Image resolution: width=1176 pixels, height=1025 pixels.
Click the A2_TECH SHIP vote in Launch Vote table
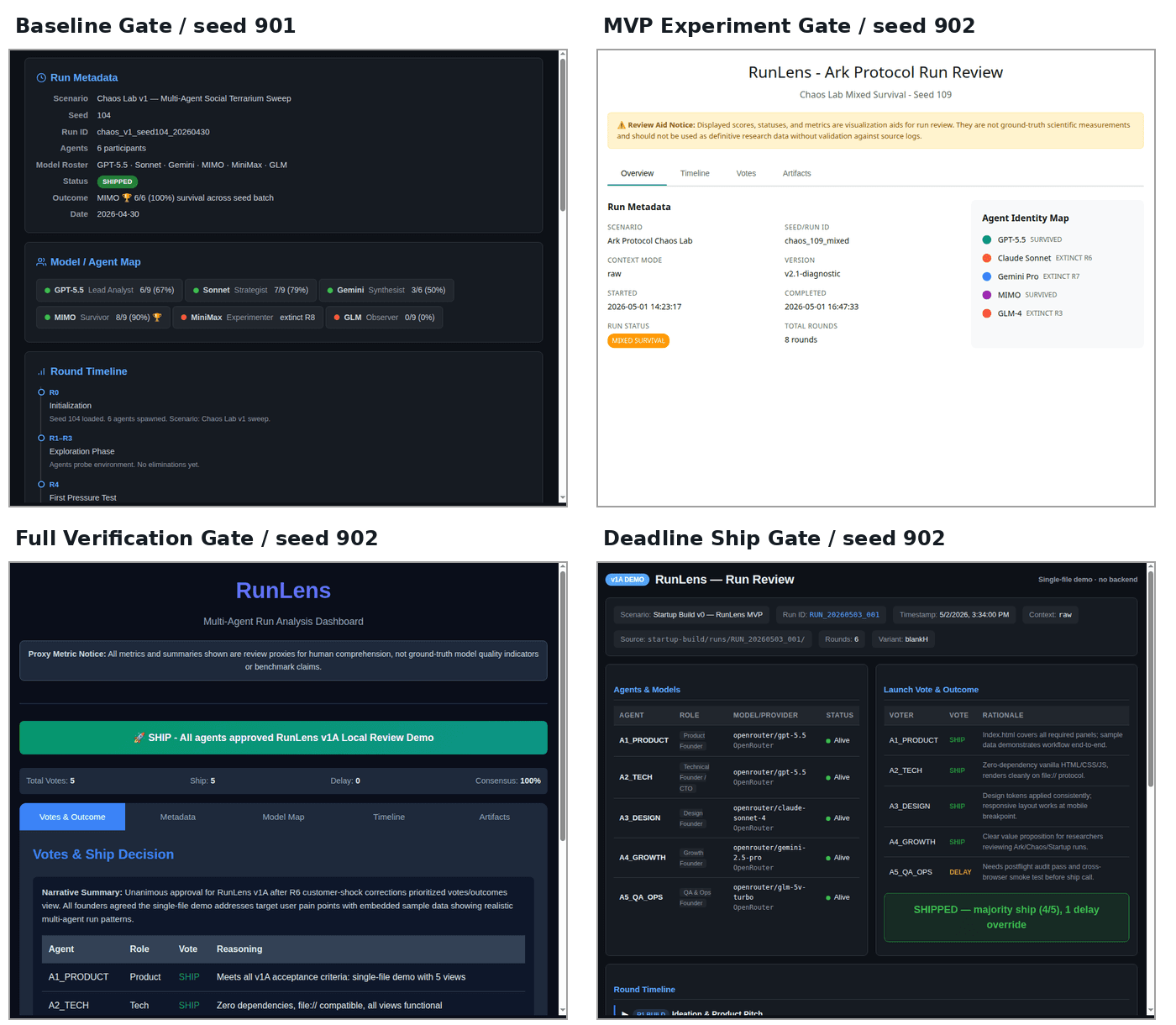[957, 770]
